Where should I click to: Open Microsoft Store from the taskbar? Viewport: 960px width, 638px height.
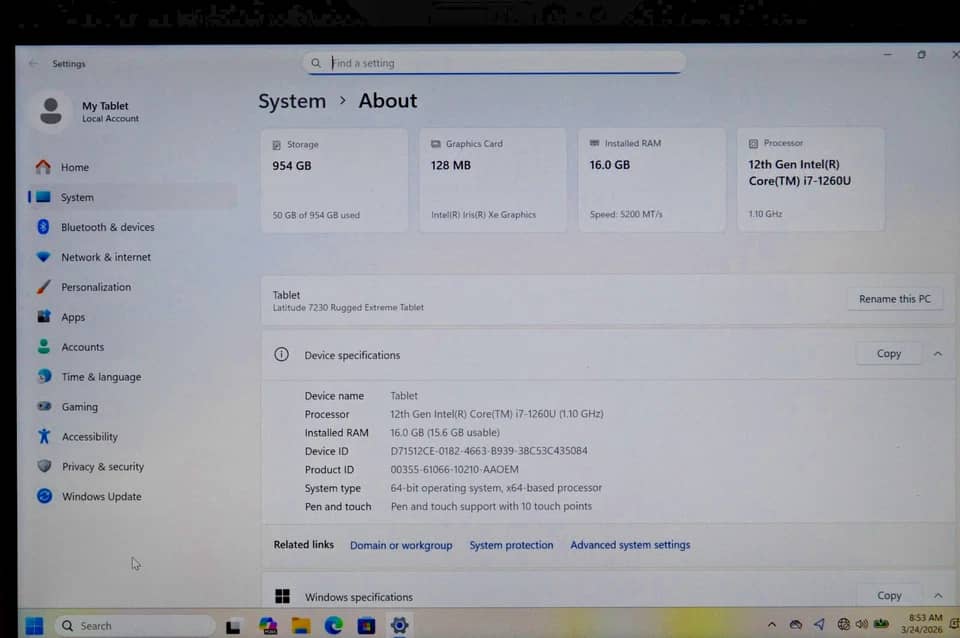pyautogui.click(x=366, y=626)
